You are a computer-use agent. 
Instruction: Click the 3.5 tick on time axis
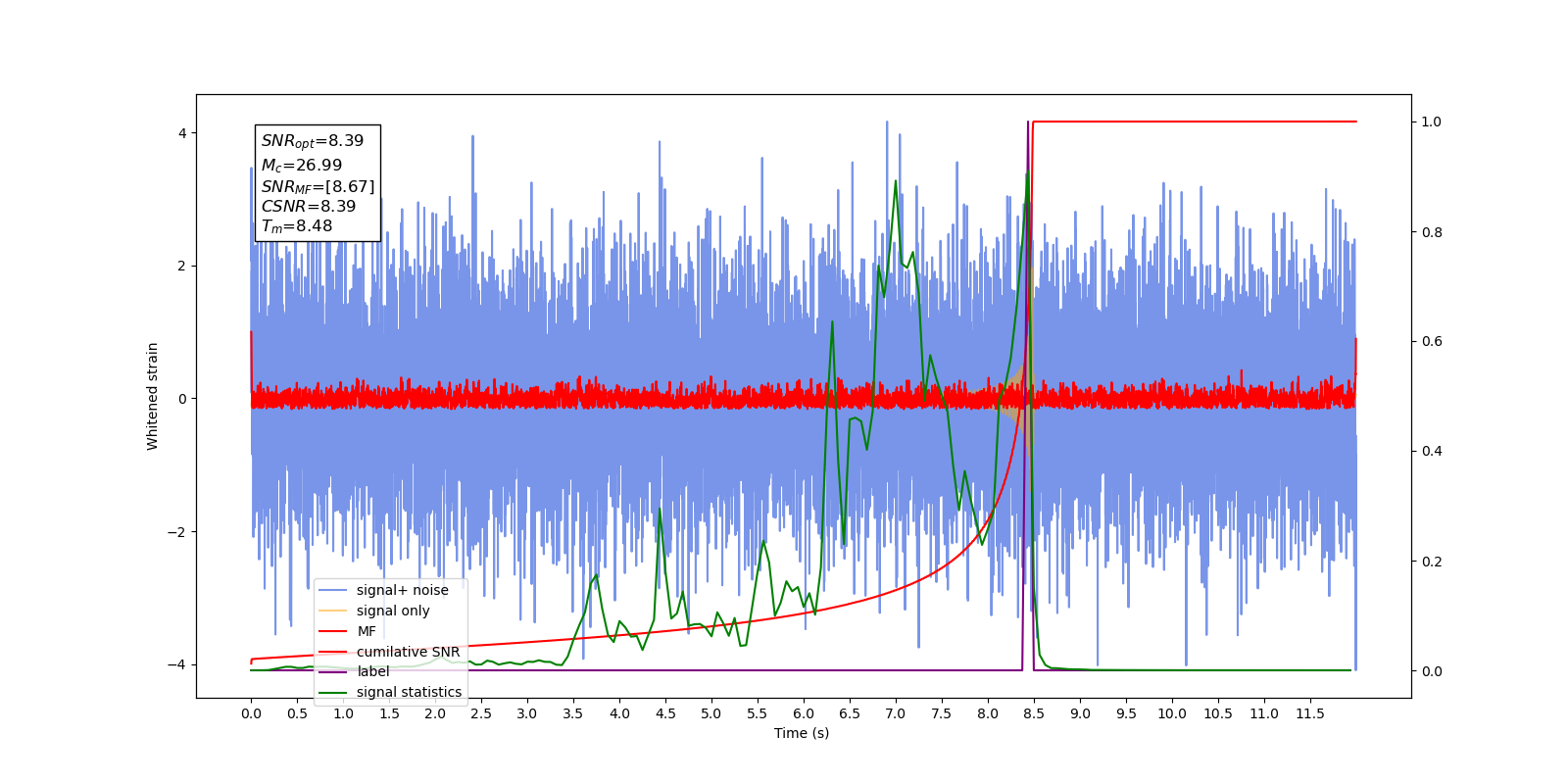tap(573, 713)
